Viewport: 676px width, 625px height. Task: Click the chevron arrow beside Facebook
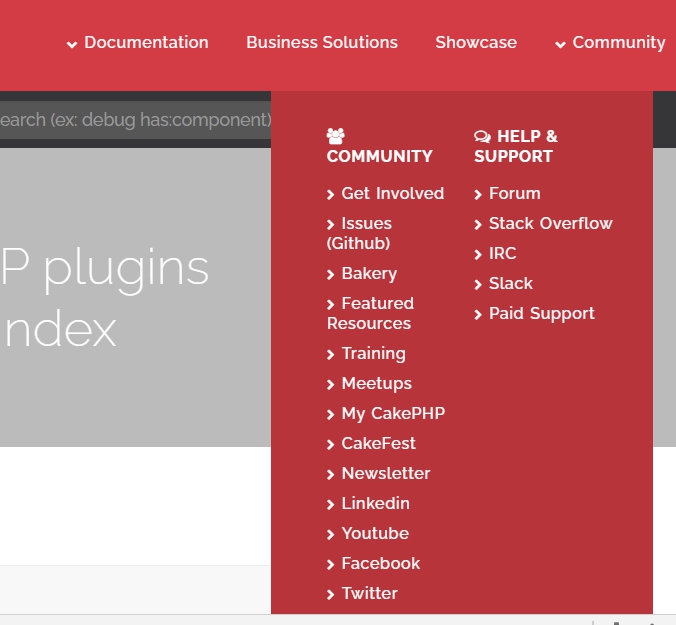point(331,565)
